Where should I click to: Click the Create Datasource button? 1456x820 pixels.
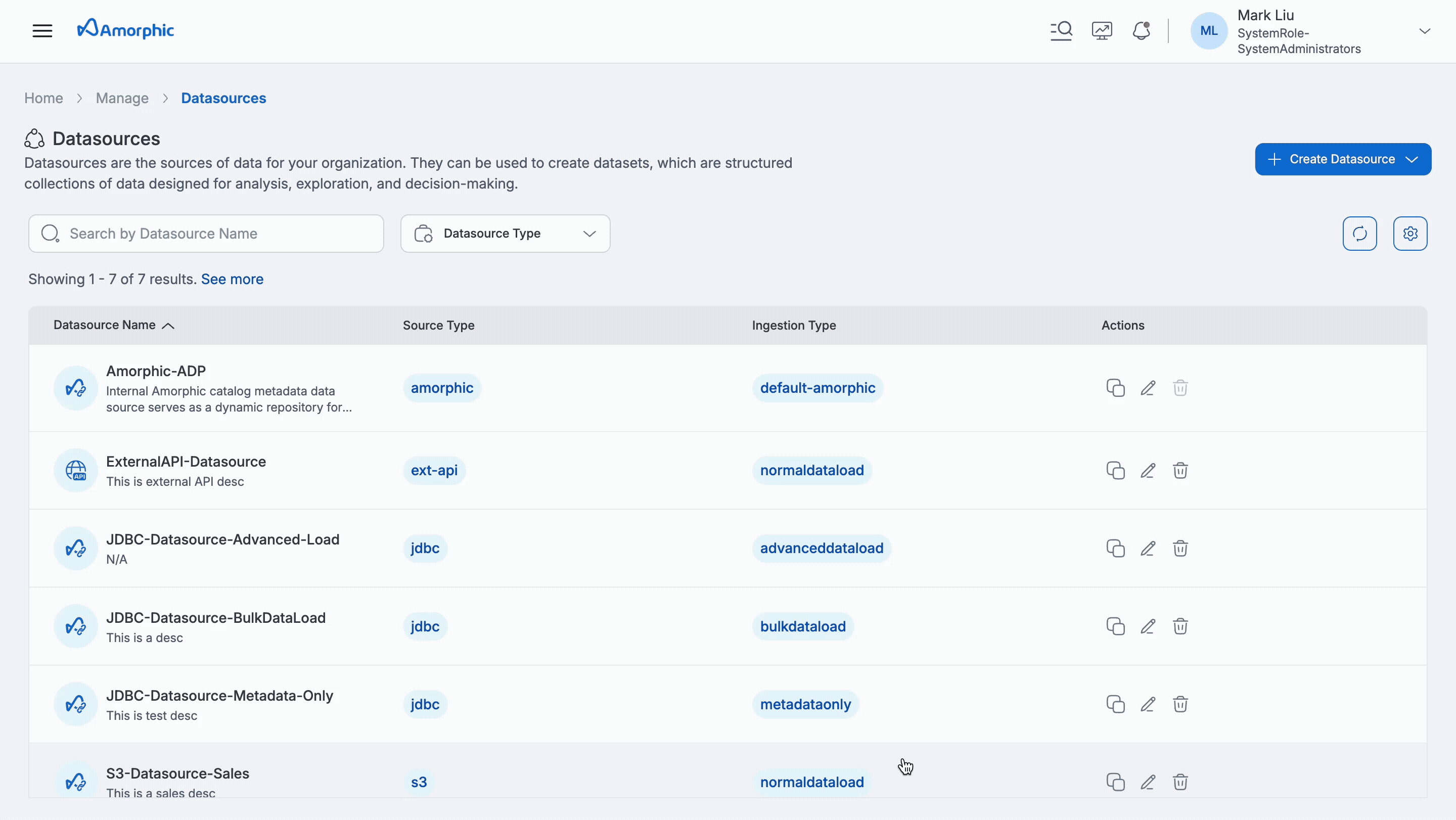tap(1334, 159)
